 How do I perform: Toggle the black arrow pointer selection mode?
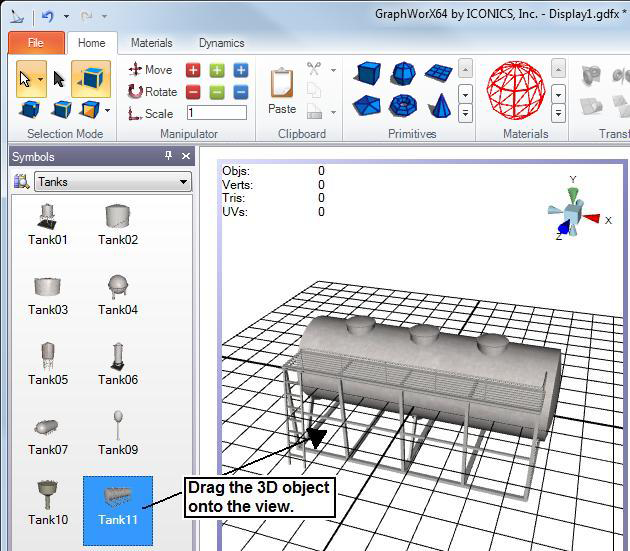pyautogui.click(x=59, y=78)
